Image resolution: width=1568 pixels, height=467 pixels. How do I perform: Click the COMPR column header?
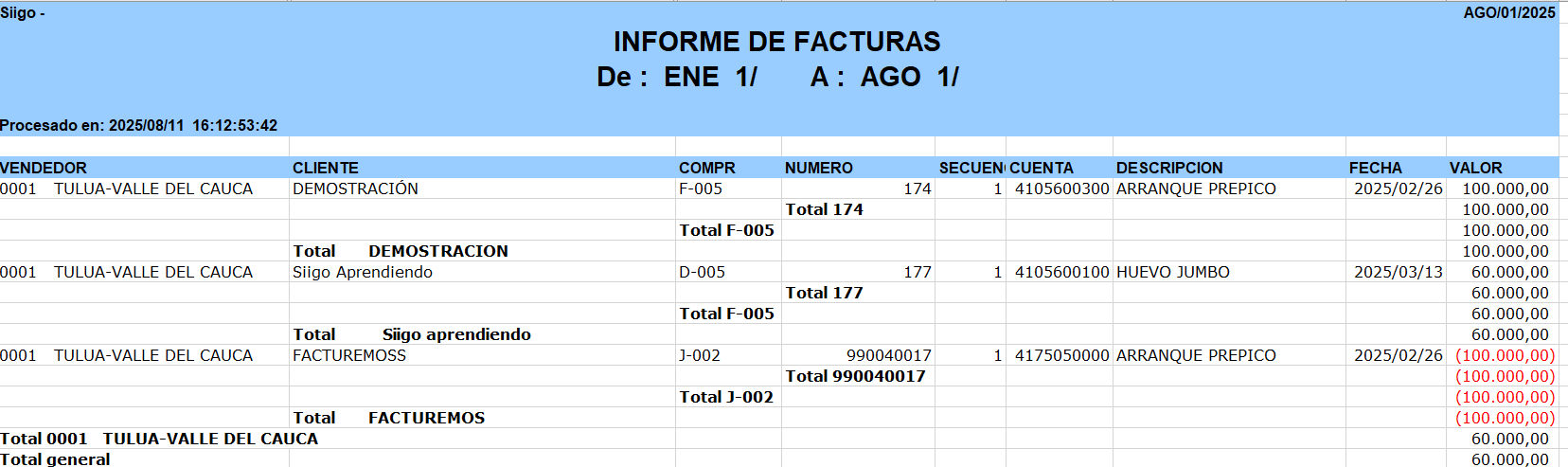(x=706, y=168)
